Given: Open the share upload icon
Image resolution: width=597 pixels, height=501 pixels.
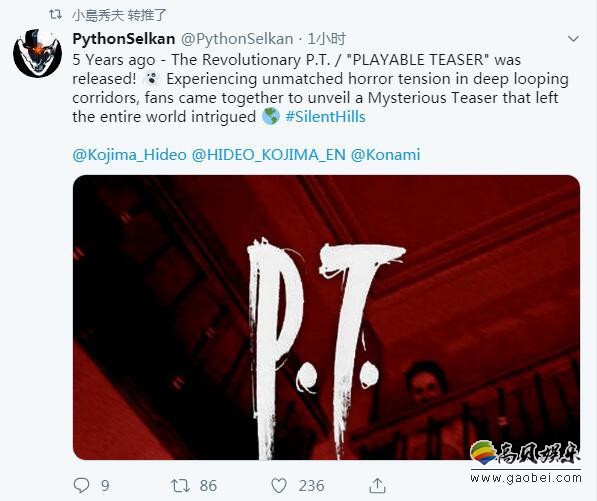Looking at the screenshot, I should 377,485.
